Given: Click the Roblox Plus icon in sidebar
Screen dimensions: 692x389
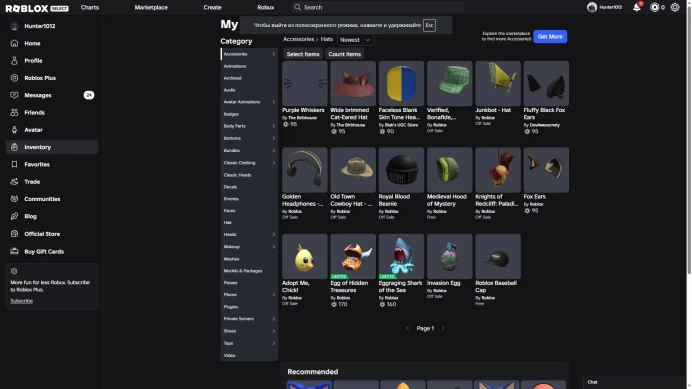Looking at the screenshot, I should point(15,78).
